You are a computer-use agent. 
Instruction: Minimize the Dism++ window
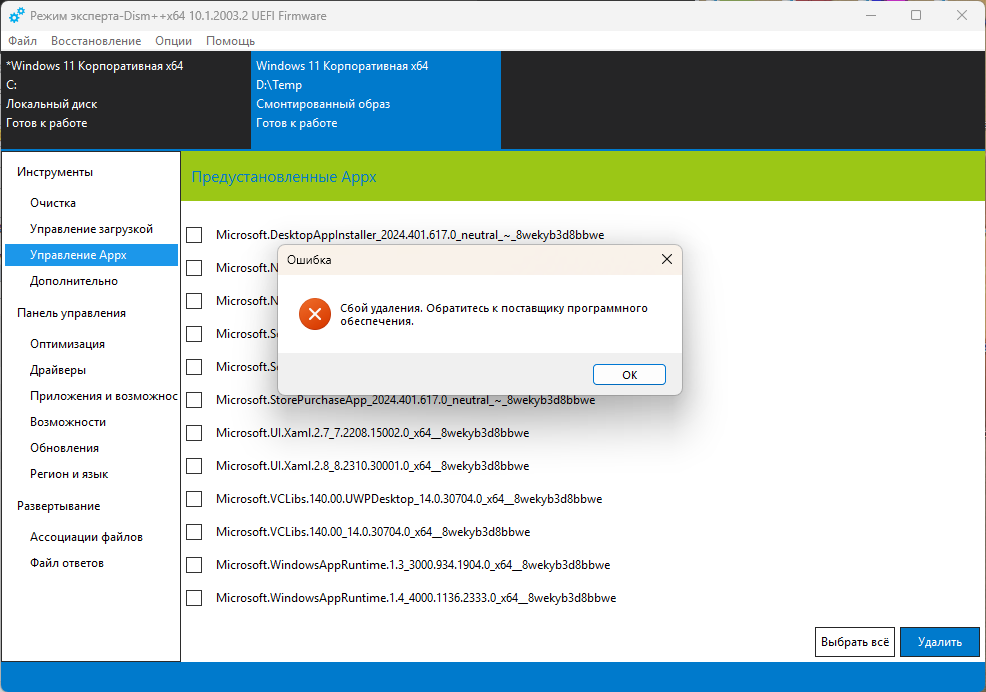pyautogui.click(x=871, y=15)
